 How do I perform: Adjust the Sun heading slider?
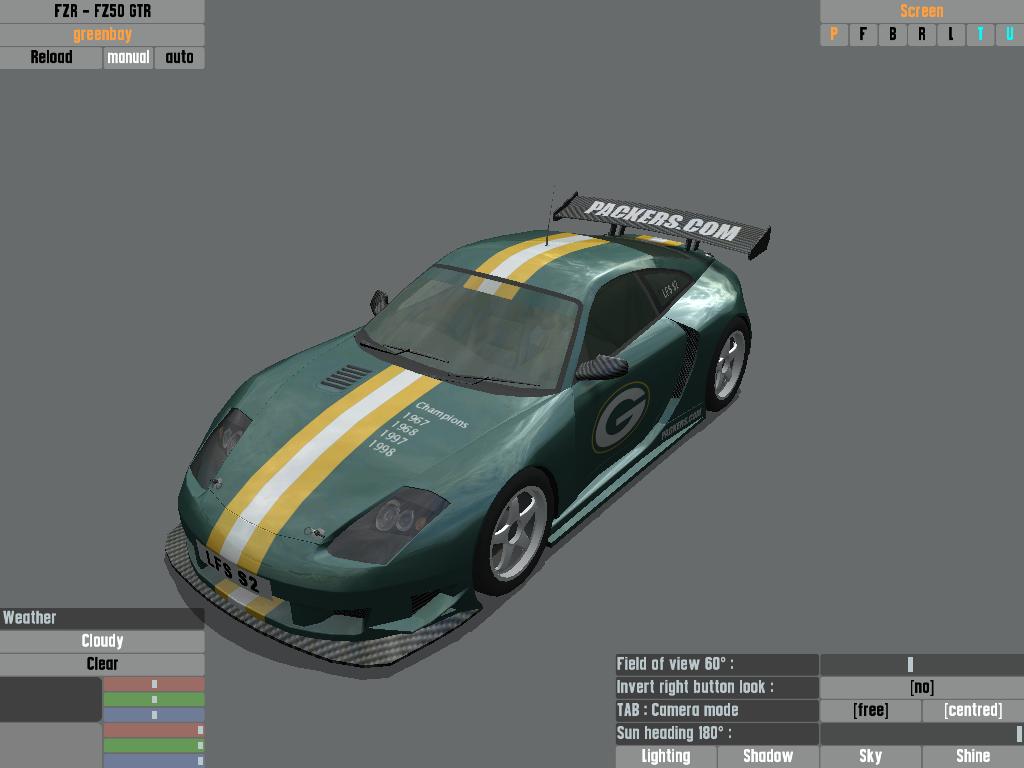(922, 733)
